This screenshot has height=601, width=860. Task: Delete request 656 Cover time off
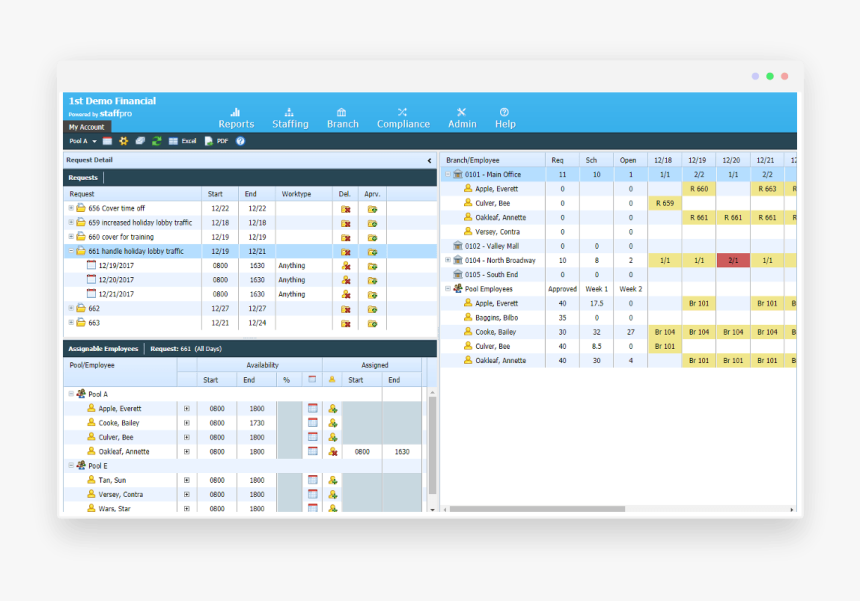click(x=345, y=209)
